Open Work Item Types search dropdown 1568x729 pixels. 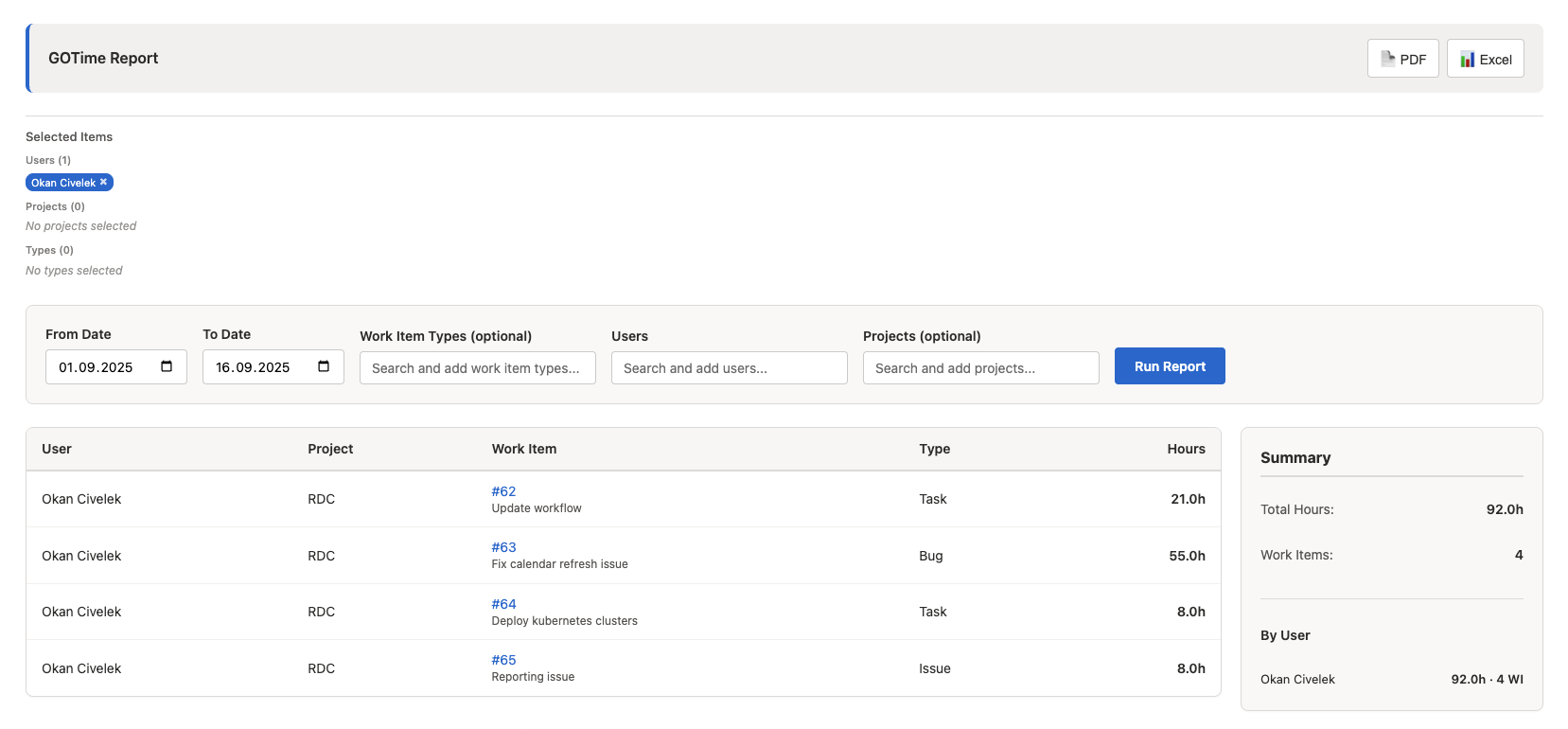tap(477, 368)
